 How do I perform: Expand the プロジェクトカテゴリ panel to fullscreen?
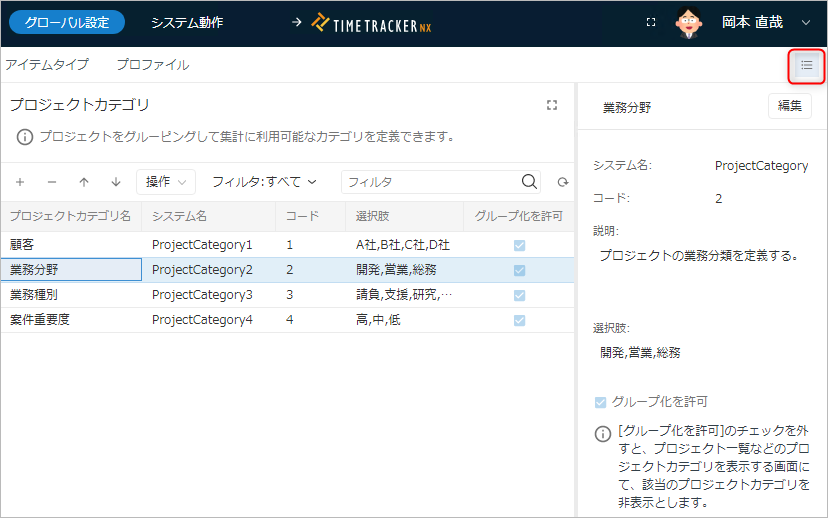pos(552,105)
